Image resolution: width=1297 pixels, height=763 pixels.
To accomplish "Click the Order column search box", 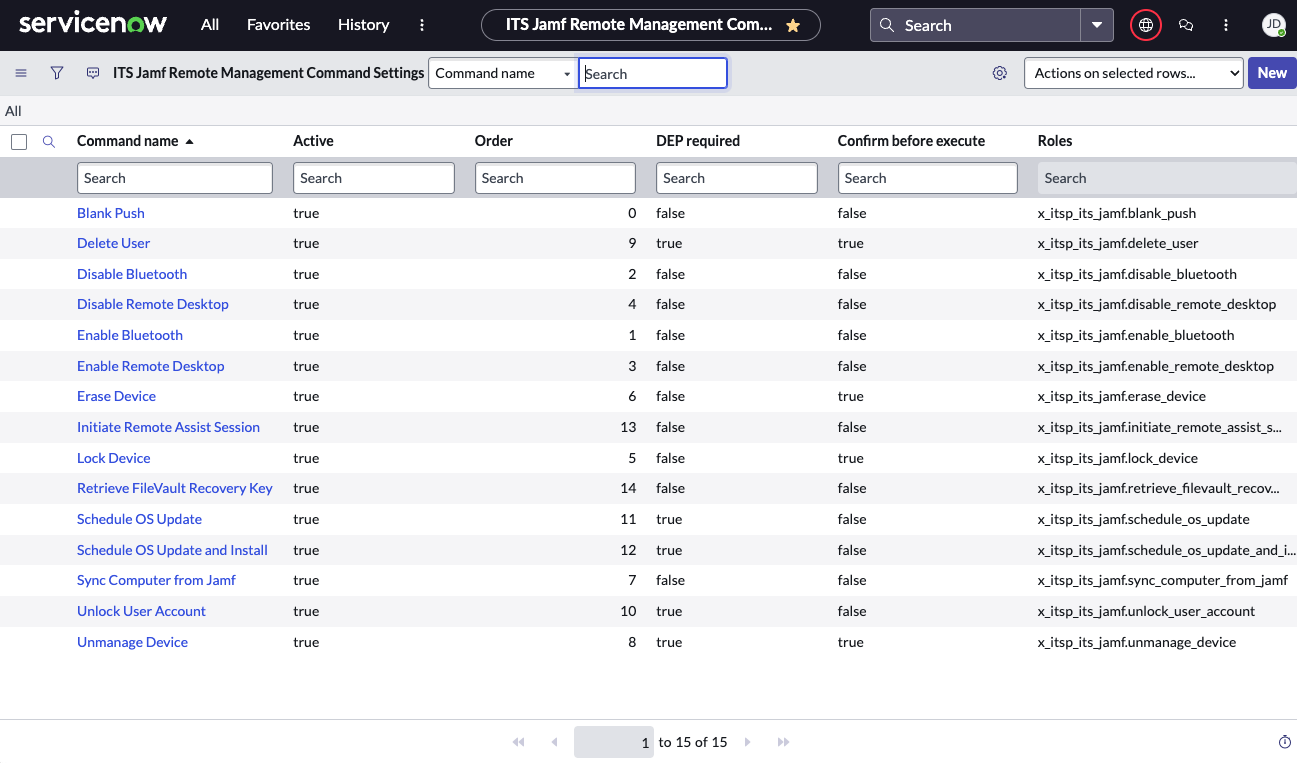I will click(x=555, y=178).
